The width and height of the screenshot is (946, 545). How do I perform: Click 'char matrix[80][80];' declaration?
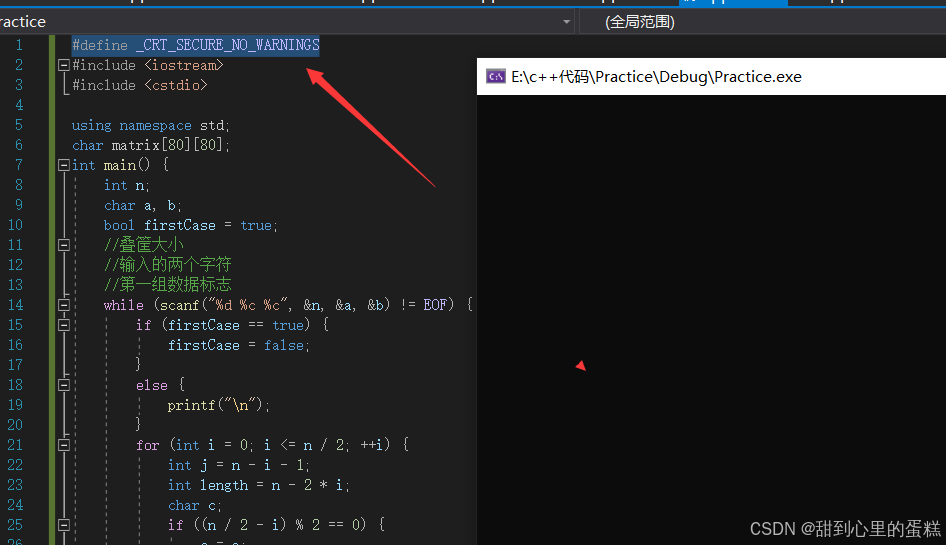point(151,145)
